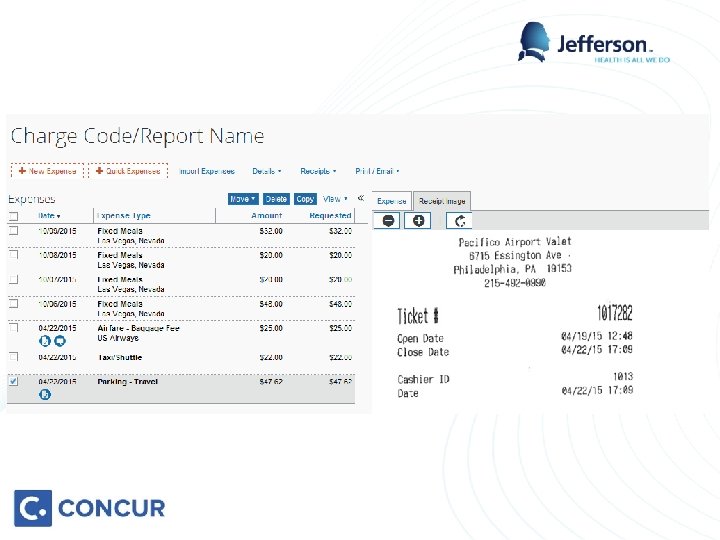Click the Jefferson logo
Viewport: 720px width, 540px height.
pyautogui.click(x=594, y=43)
